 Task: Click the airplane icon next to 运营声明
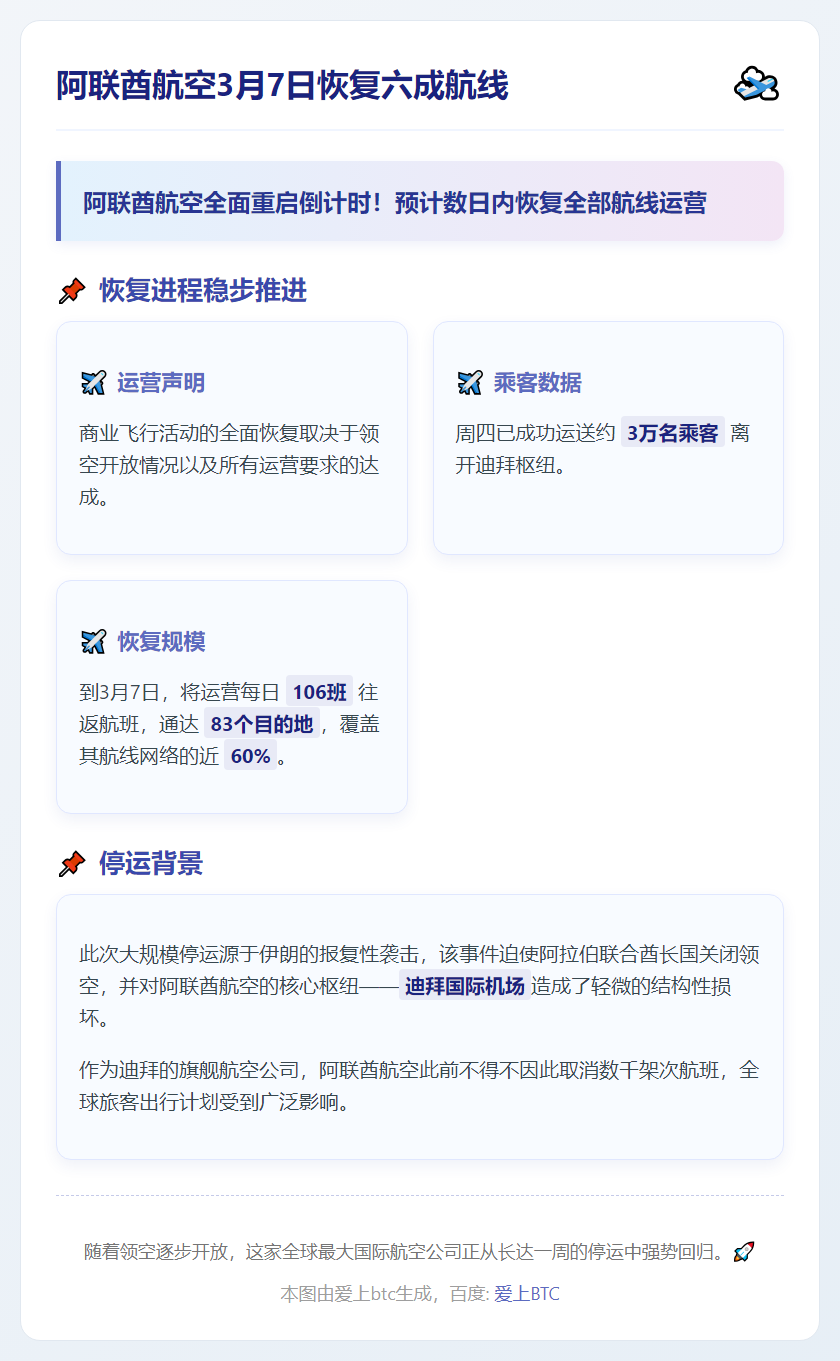click(93, 383)
